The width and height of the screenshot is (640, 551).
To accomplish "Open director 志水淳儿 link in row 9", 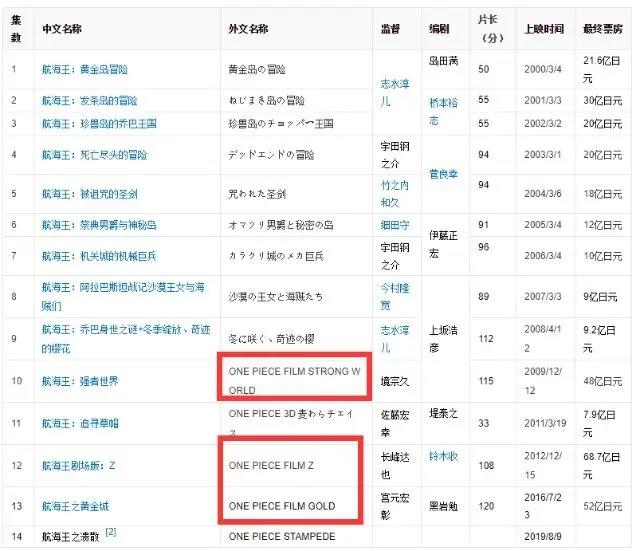I will 395,339.
